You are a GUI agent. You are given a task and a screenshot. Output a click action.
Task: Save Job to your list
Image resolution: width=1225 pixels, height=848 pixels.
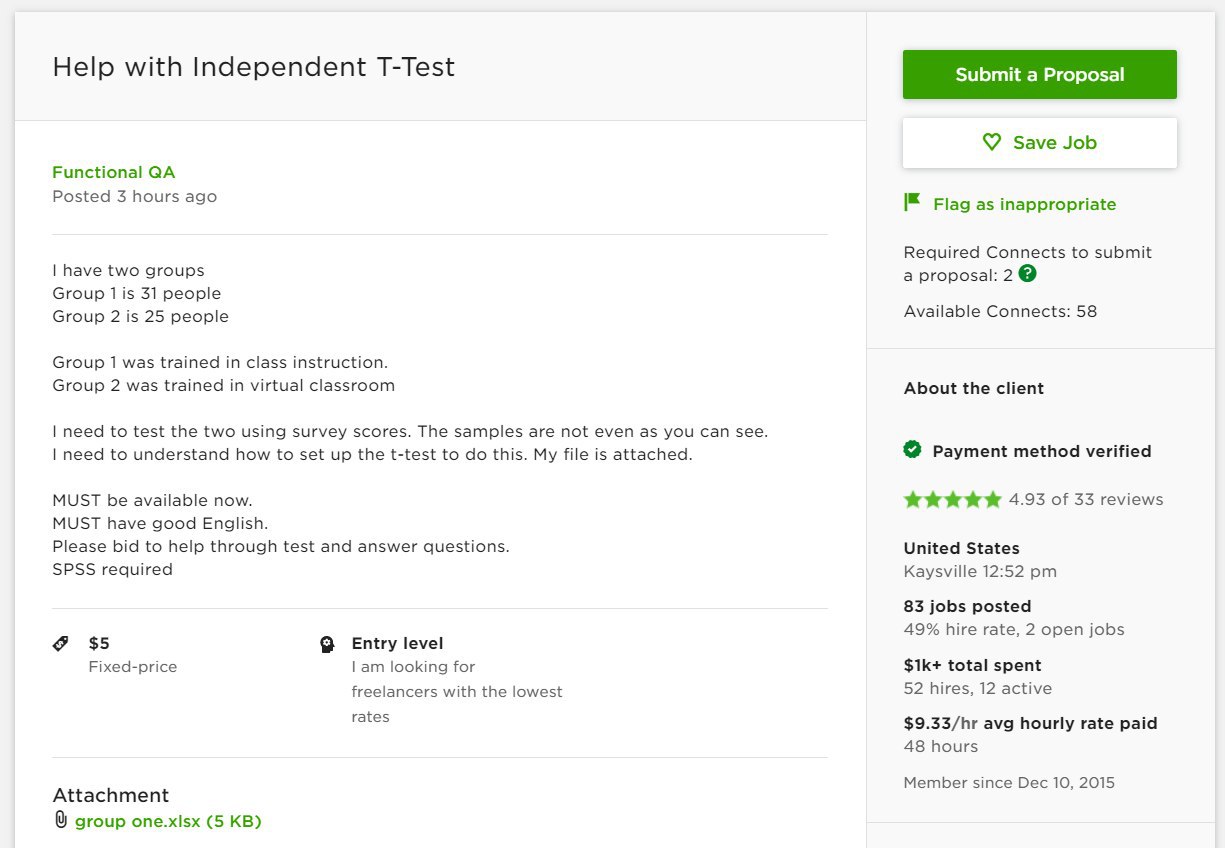click(1040, 143)
